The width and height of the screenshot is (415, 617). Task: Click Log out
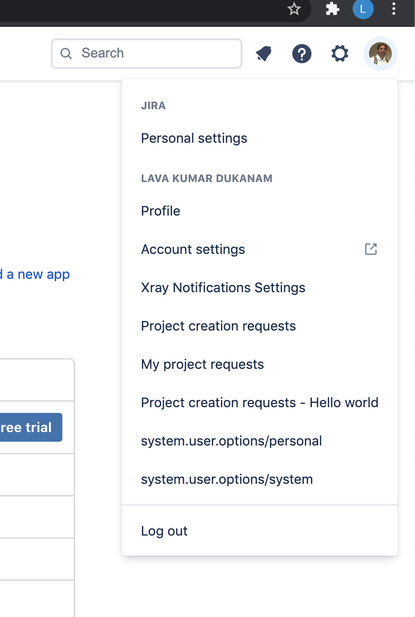point(260,531)
